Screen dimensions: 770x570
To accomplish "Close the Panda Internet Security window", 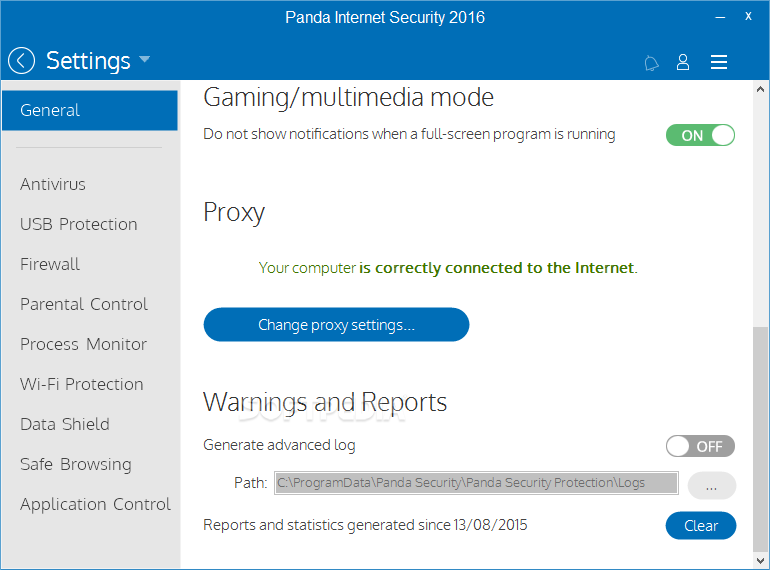I will click(x=748, y=17).
